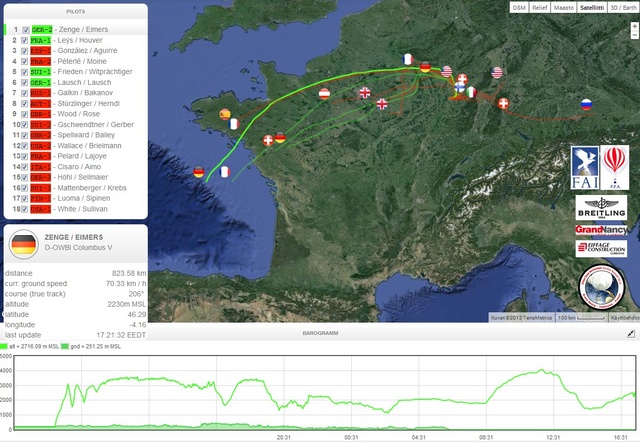
Task: Click the Grand Nancy sponsor logo
Action: [x=600, y=229]
